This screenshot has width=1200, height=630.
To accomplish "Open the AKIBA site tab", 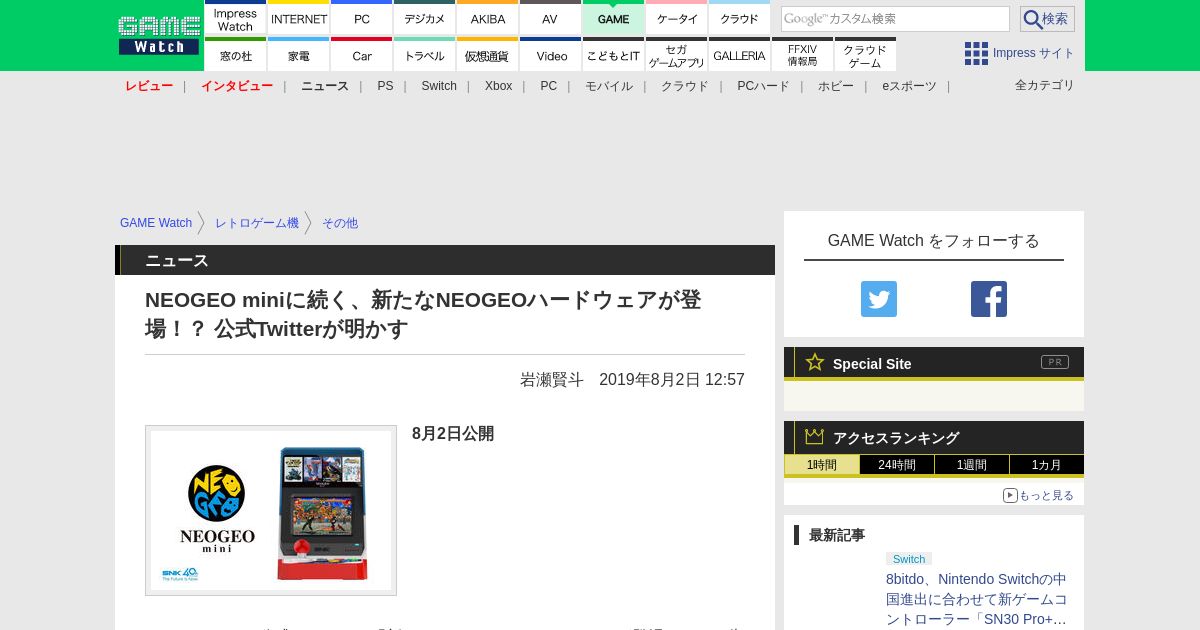I will click(x=488, y=18).
